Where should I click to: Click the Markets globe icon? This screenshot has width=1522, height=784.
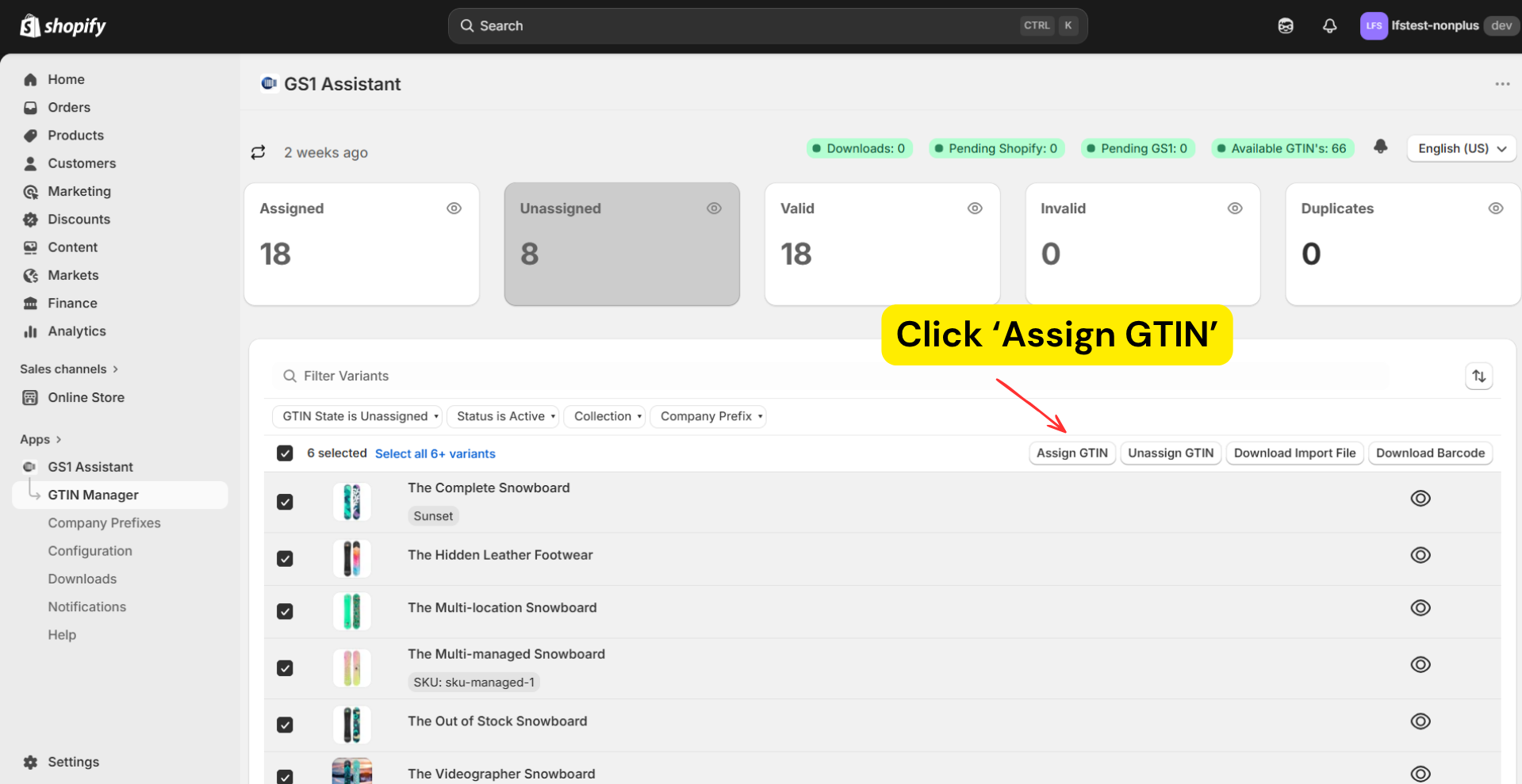tap(30, 275)
